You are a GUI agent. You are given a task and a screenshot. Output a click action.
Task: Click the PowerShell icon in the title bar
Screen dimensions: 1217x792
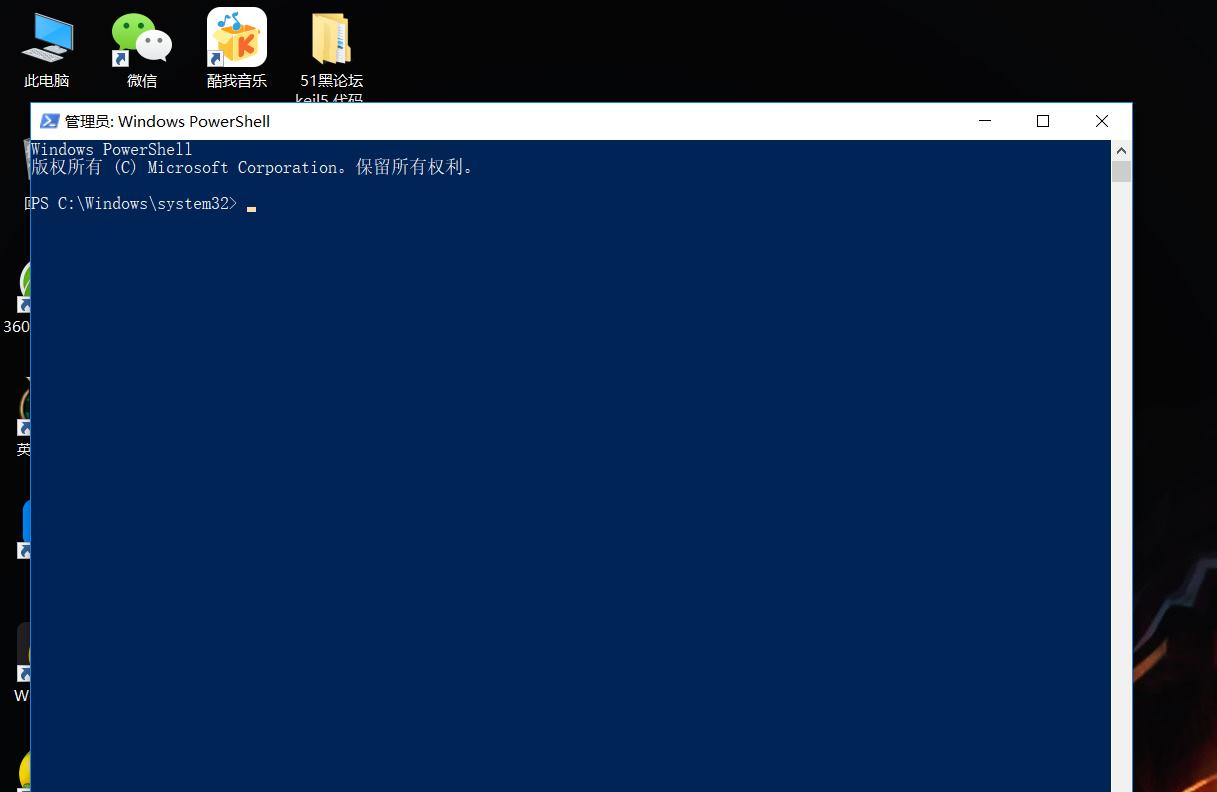(50, 120)
